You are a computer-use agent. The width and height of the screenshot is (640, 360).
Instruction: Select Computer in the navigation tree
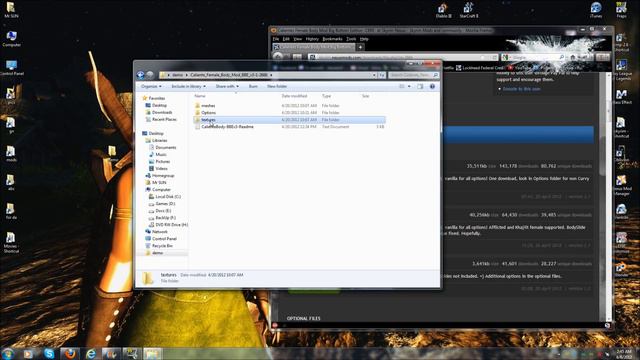(x=161, y=190)
